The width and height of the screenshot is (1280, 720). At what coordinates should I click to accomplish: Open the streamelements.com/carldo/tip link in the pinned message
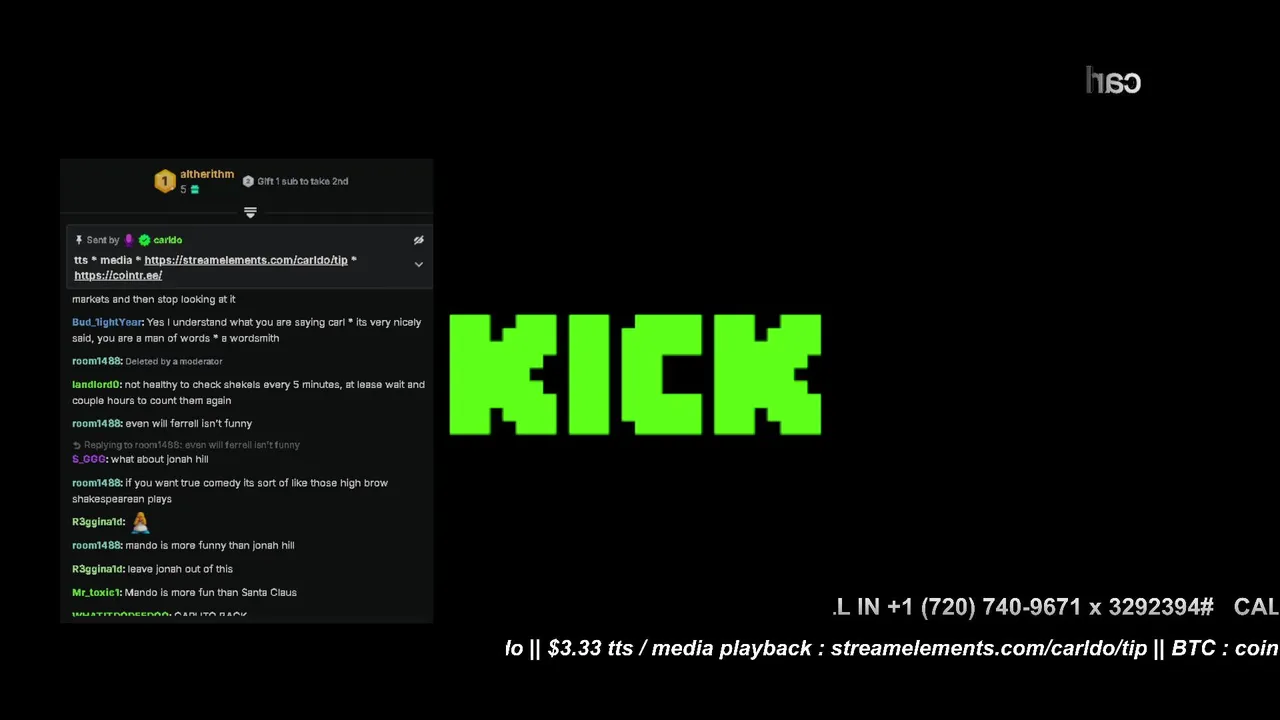246,260
